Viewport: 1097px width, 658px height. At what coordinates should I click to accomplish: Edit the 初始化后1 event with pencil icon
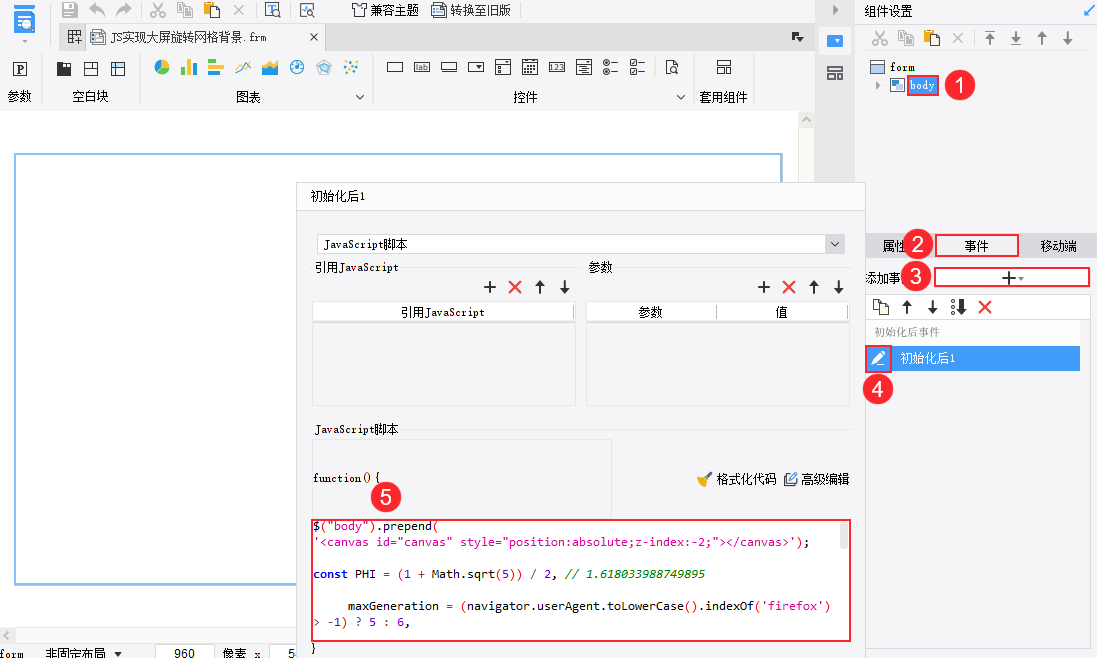(x=878, y=359)
